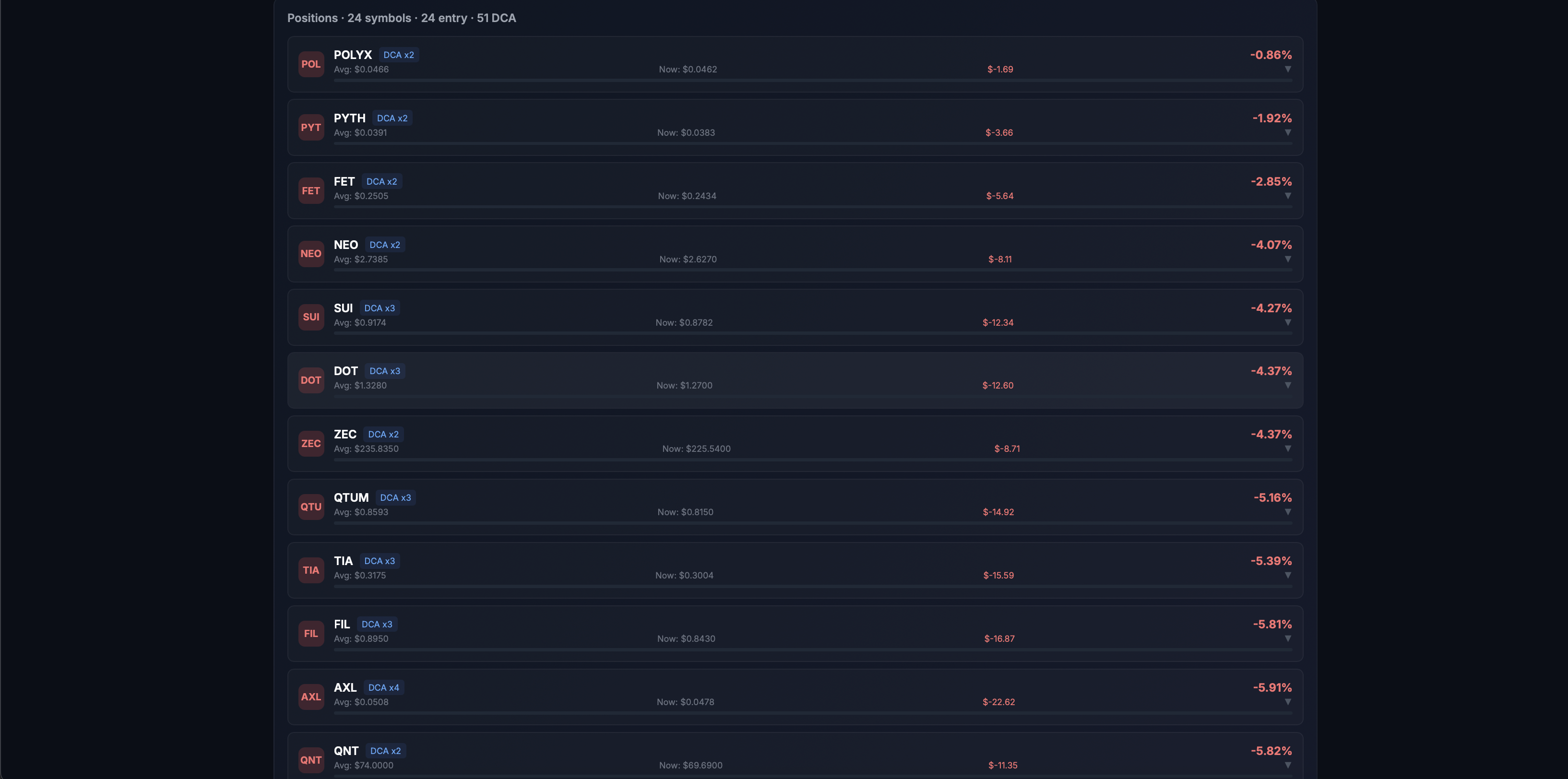Screen dimensions: 1568x779
Task: Expand the POLYX position details arrow
Action: tap(1288, 70)
